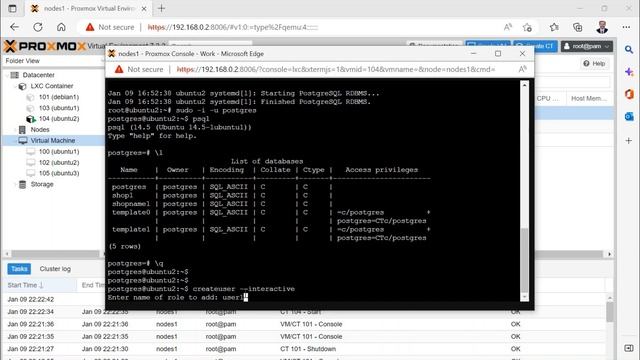Select Nodes in the resource tree
This screenshot has width=640, height=360.
pos(40,129)
